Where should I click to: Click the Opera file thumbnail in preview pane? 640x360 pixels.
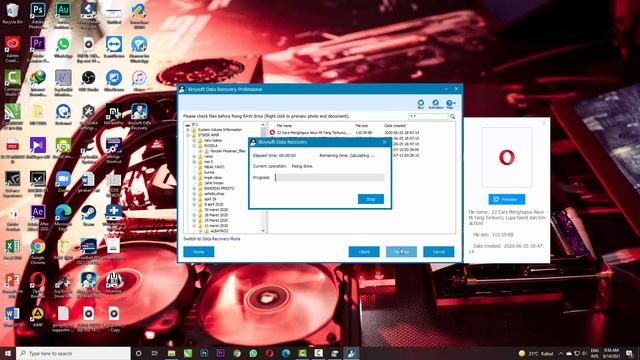click(507, 157)
